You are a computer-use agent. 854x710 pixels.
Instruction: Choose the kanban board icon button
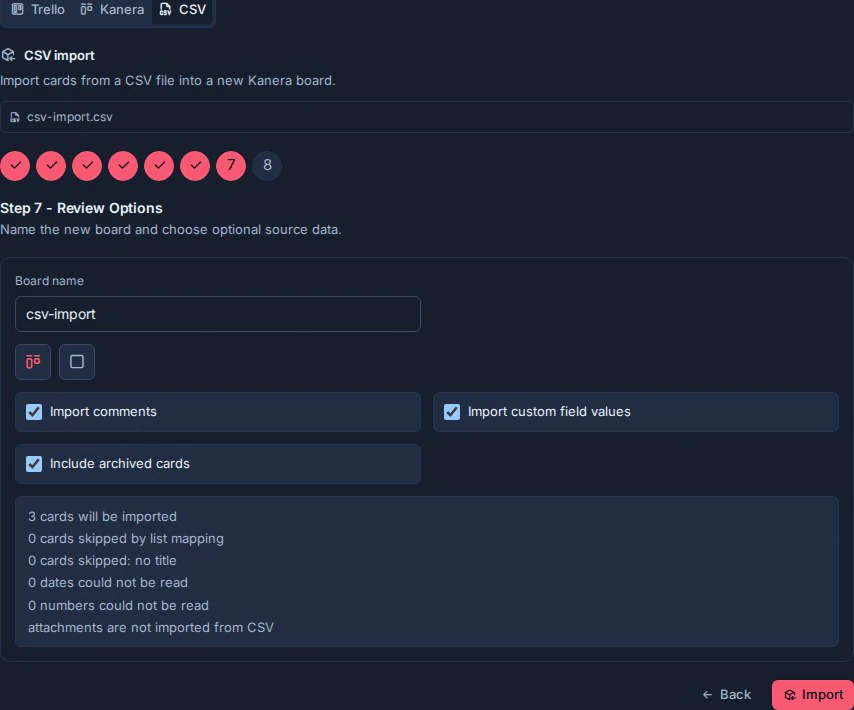33,362
